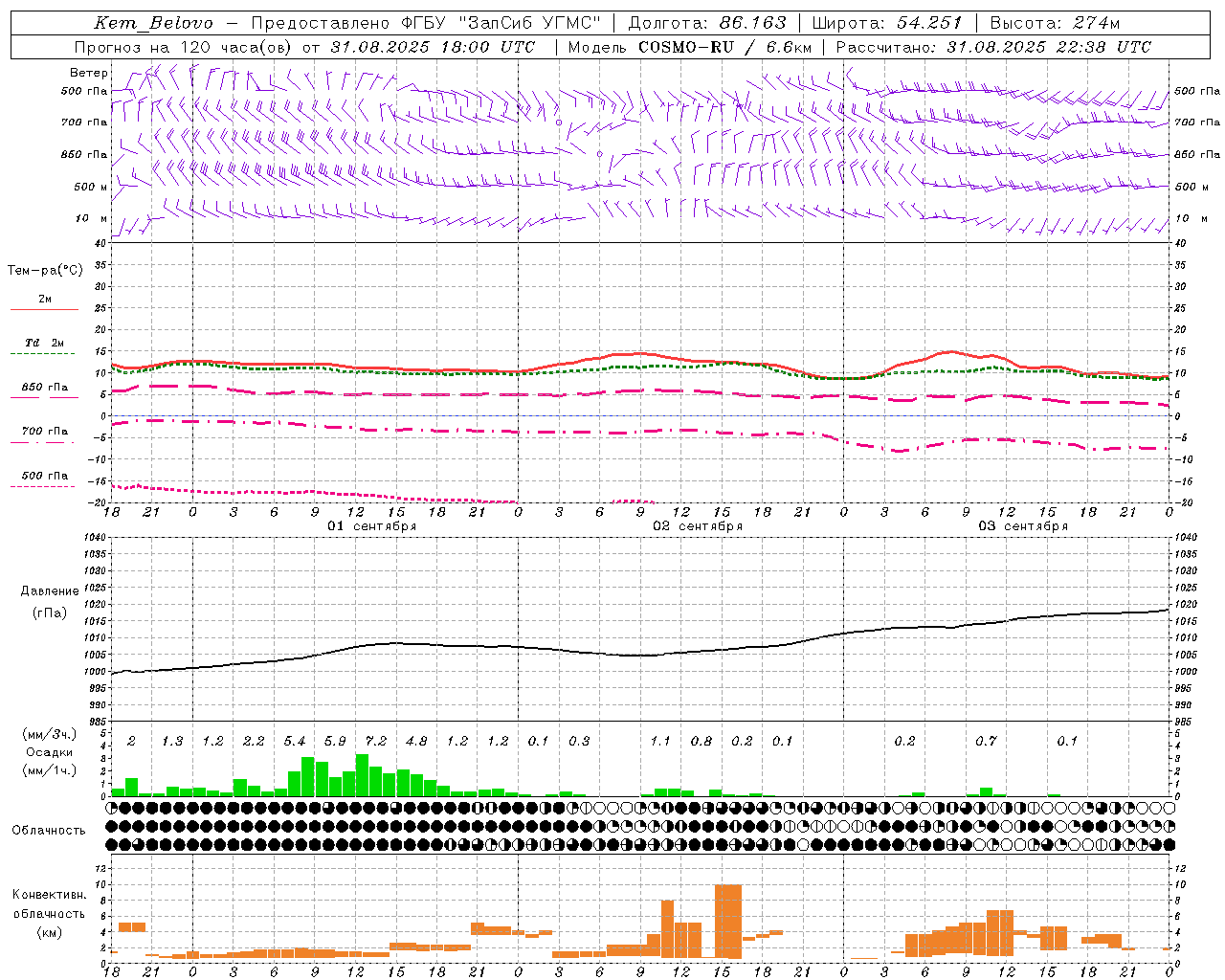Image resolution: width=1225 pixels, height=980 pixels.
Task: Click the date label "01 сентября"
Action: point(372,526)
